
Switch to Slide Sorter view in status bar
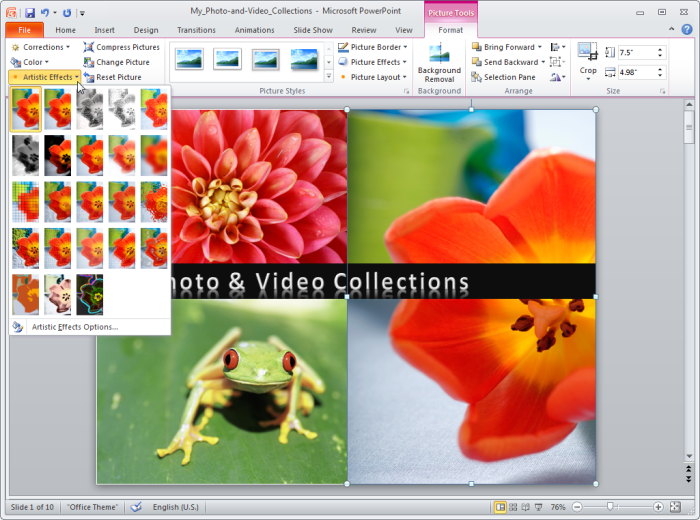(513, 507)
